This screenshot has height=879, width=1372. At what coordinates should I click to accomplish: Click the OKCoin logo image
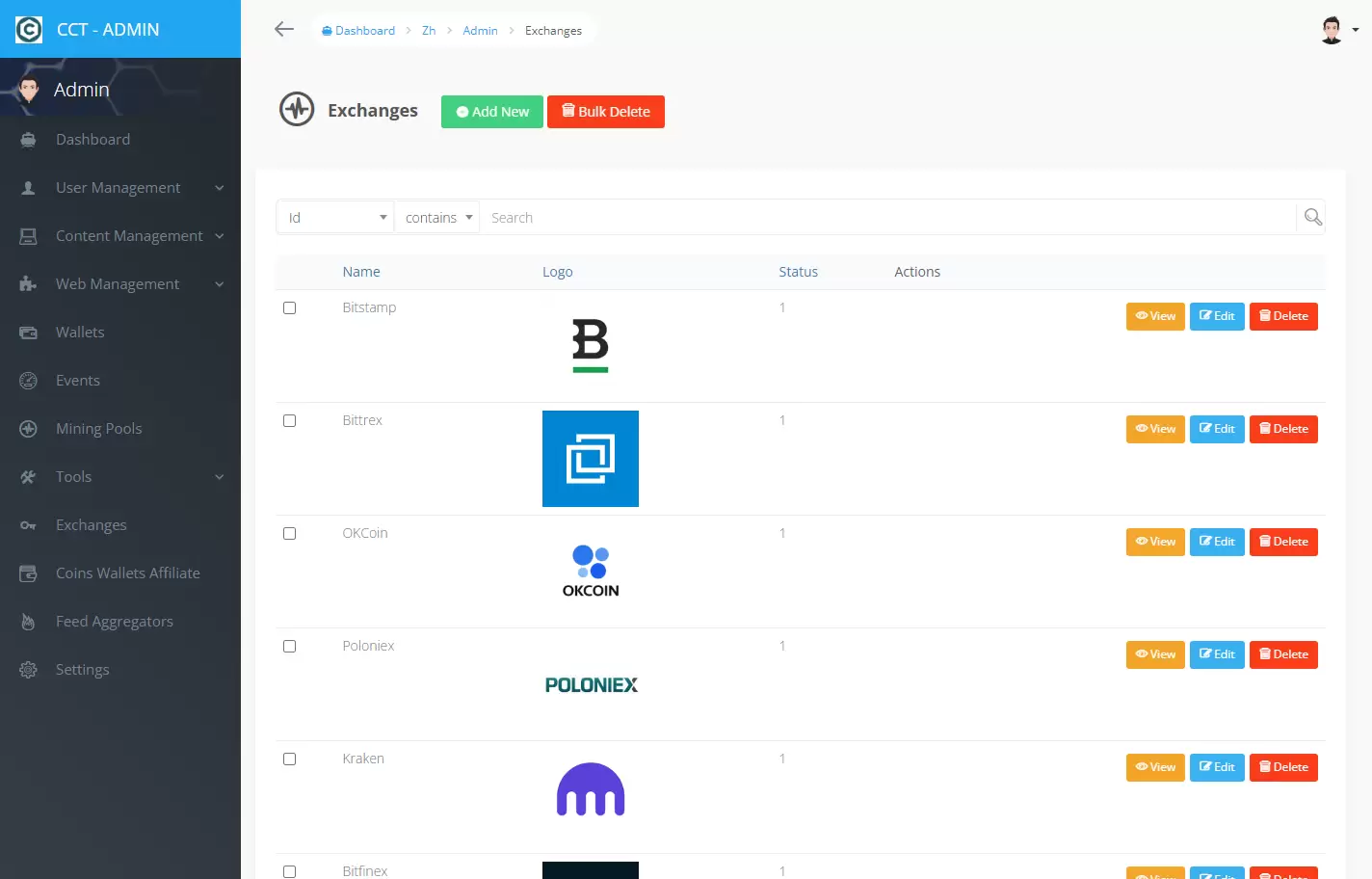tap(591, 572)
